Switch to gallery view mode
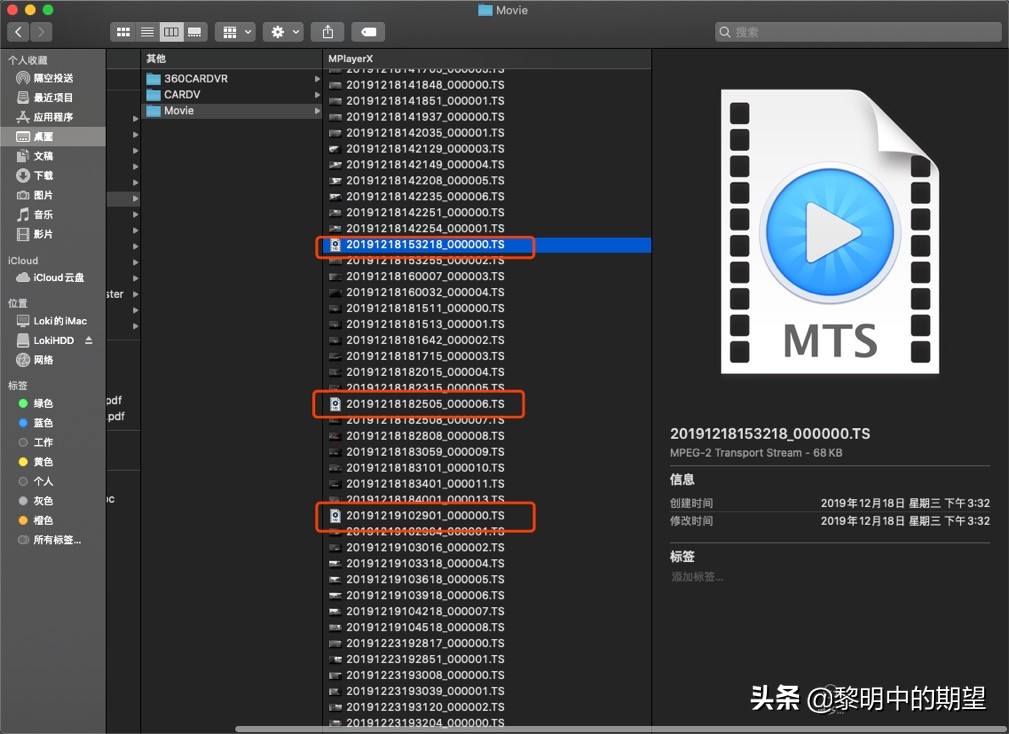This screenshot has height=734, width=1009. (194, 32)
